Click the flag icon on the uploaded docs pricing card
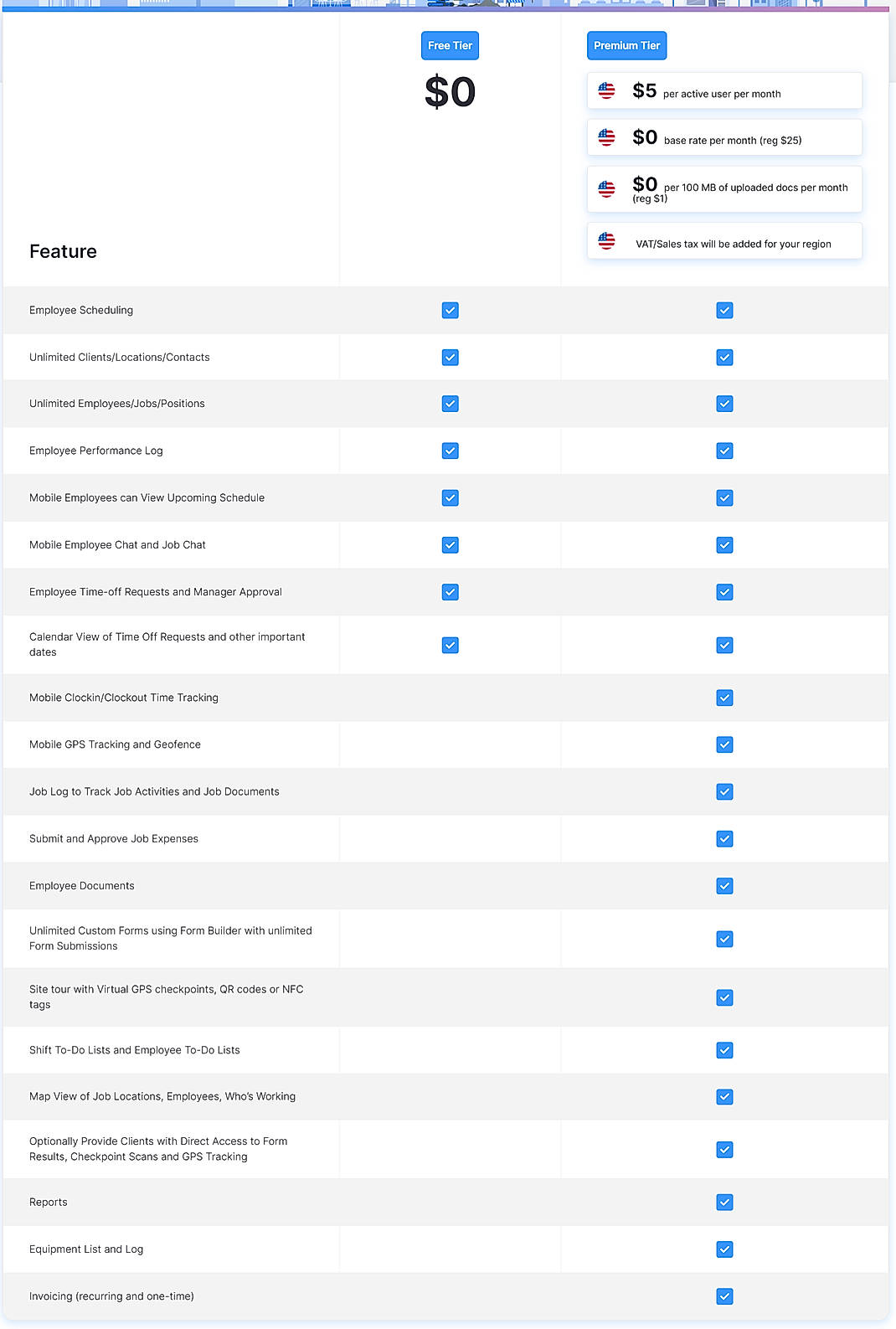This screenshot has height=1329, width=896. pyautogui.click(x=606, y=188)
